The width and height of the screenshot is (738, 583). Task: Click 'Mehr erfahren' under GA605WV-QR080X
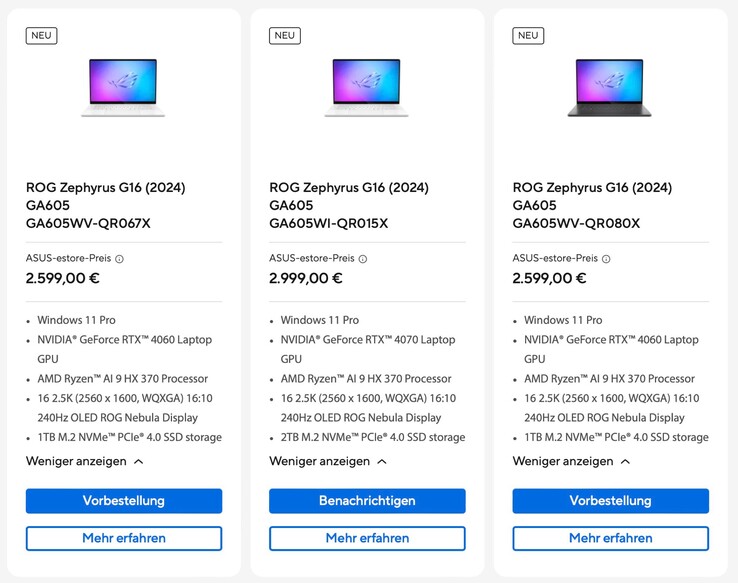pyautogui.click(x=610, y=538)
